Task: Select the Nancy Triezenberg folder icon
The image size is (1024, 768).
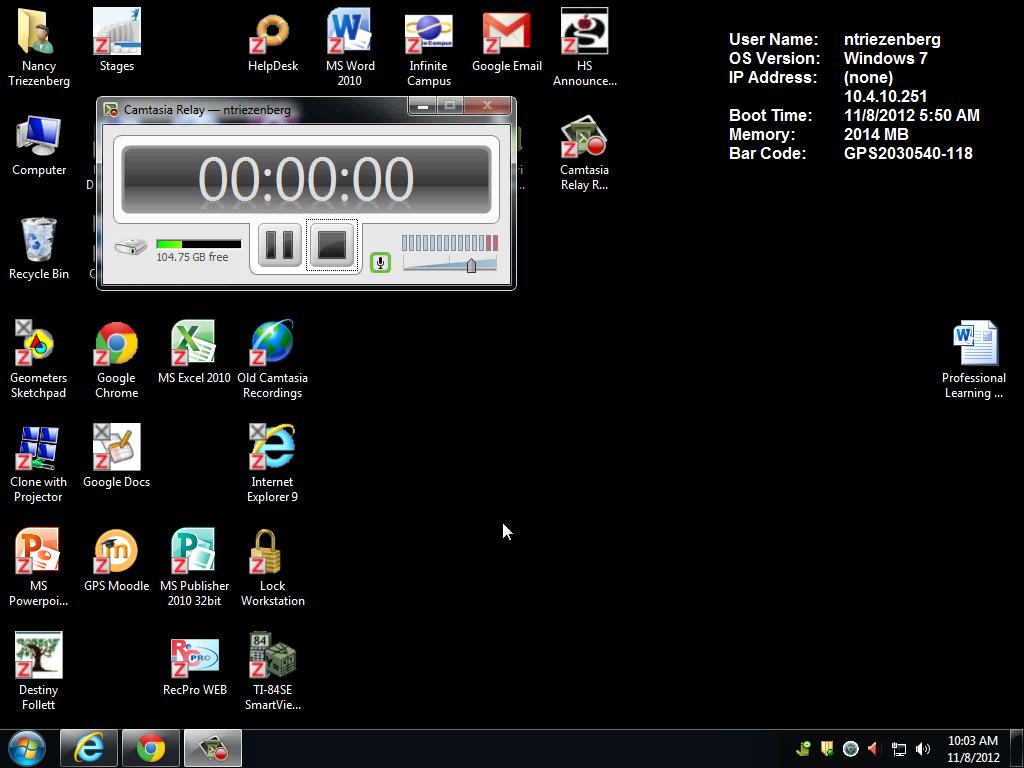Action: (x=39, y=47)
